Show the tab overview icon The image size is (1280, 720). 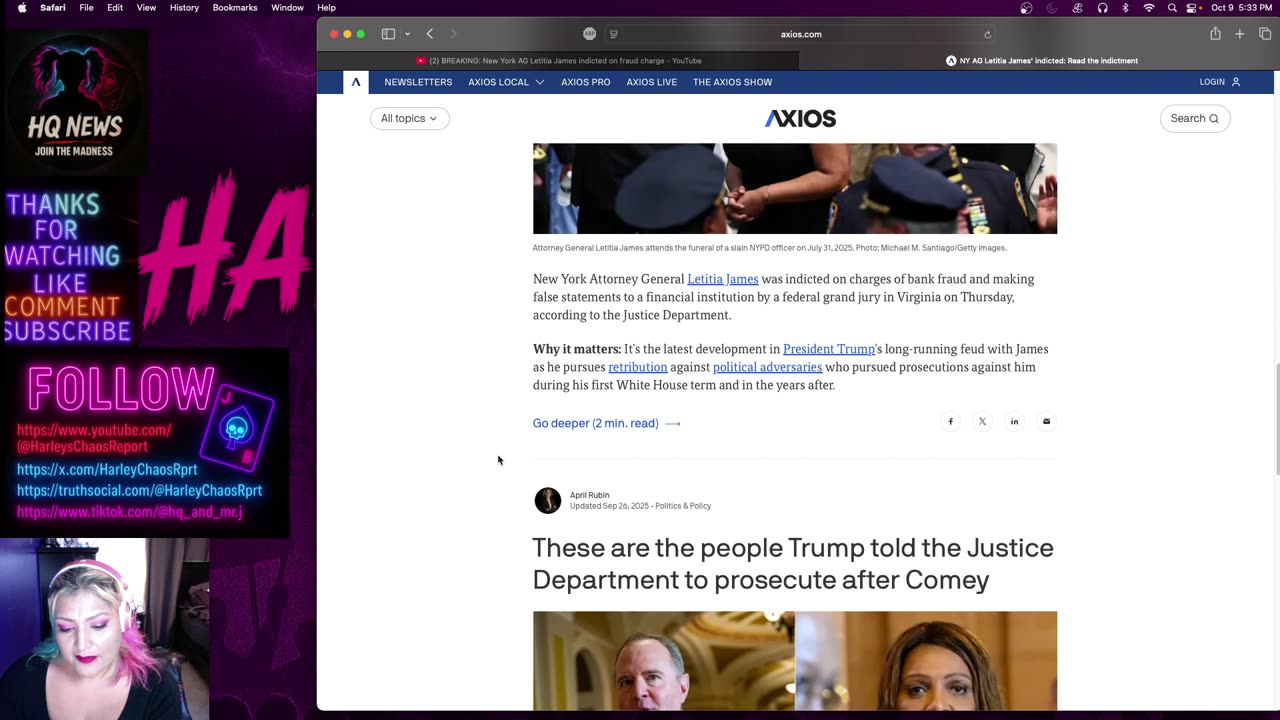click(x=1265, y=34)
